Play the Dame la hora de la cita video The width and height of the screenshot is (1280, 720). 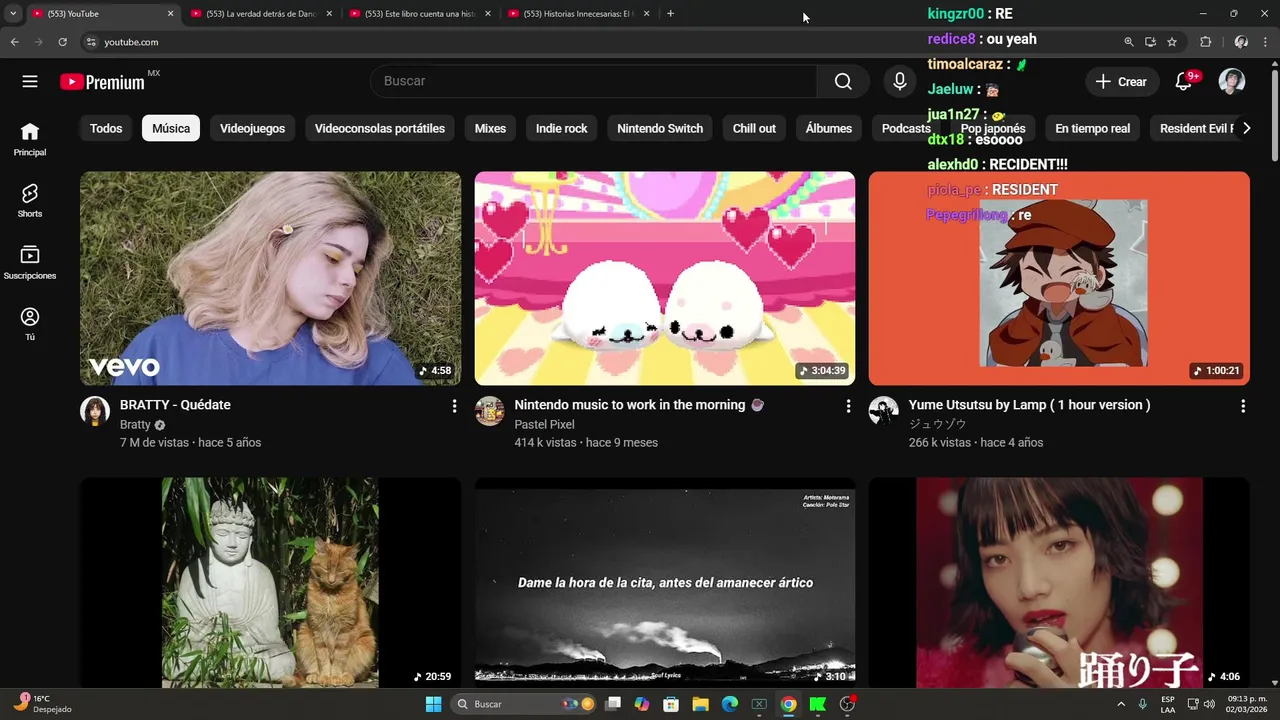click(665, 582)
